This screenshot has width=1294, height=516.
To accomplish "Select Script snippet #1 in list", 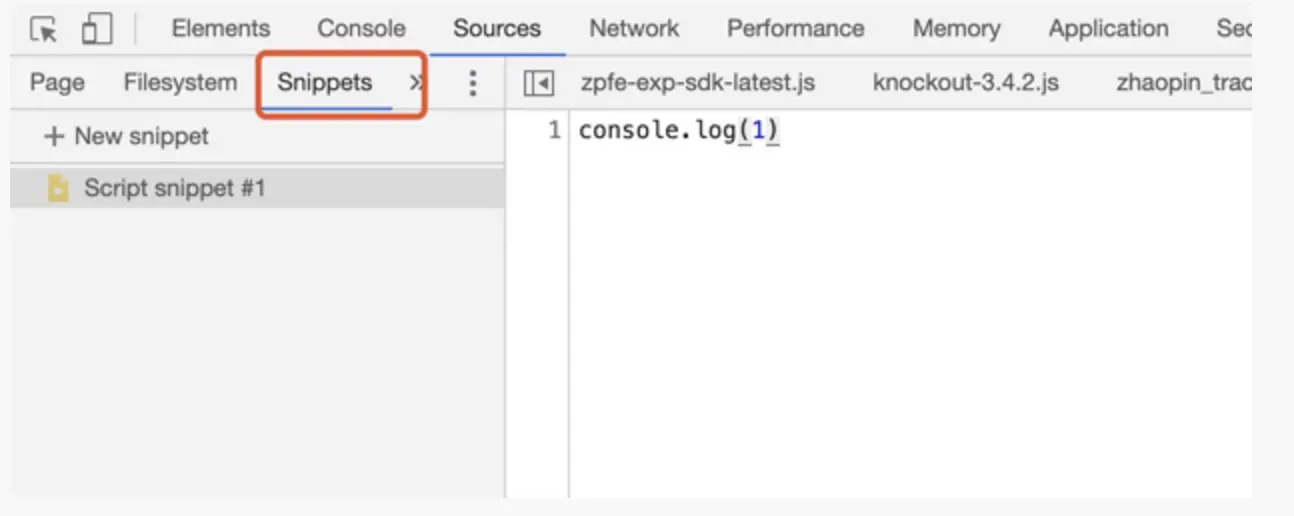I will point(257,188).
